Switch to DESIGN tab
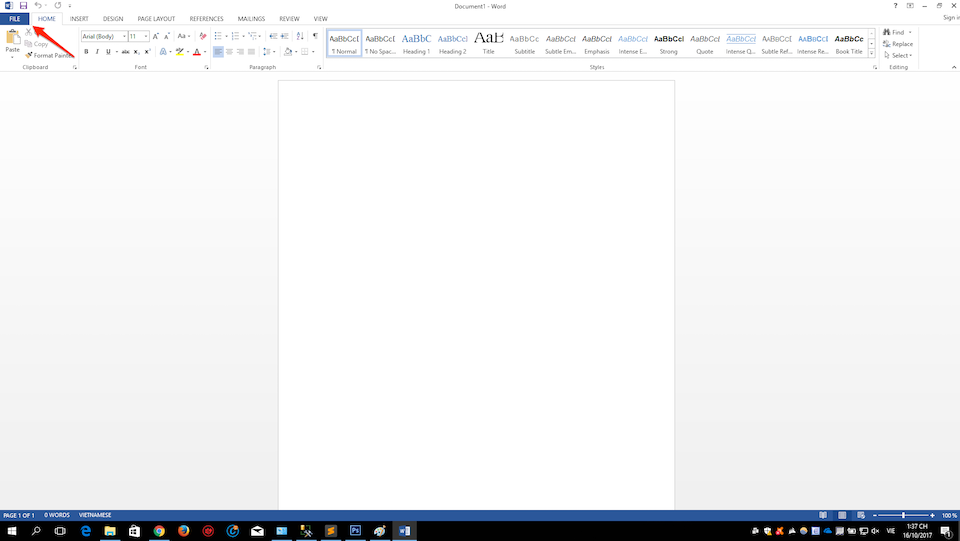Screen dimensions: 960x541 click(x=113, y=19)
